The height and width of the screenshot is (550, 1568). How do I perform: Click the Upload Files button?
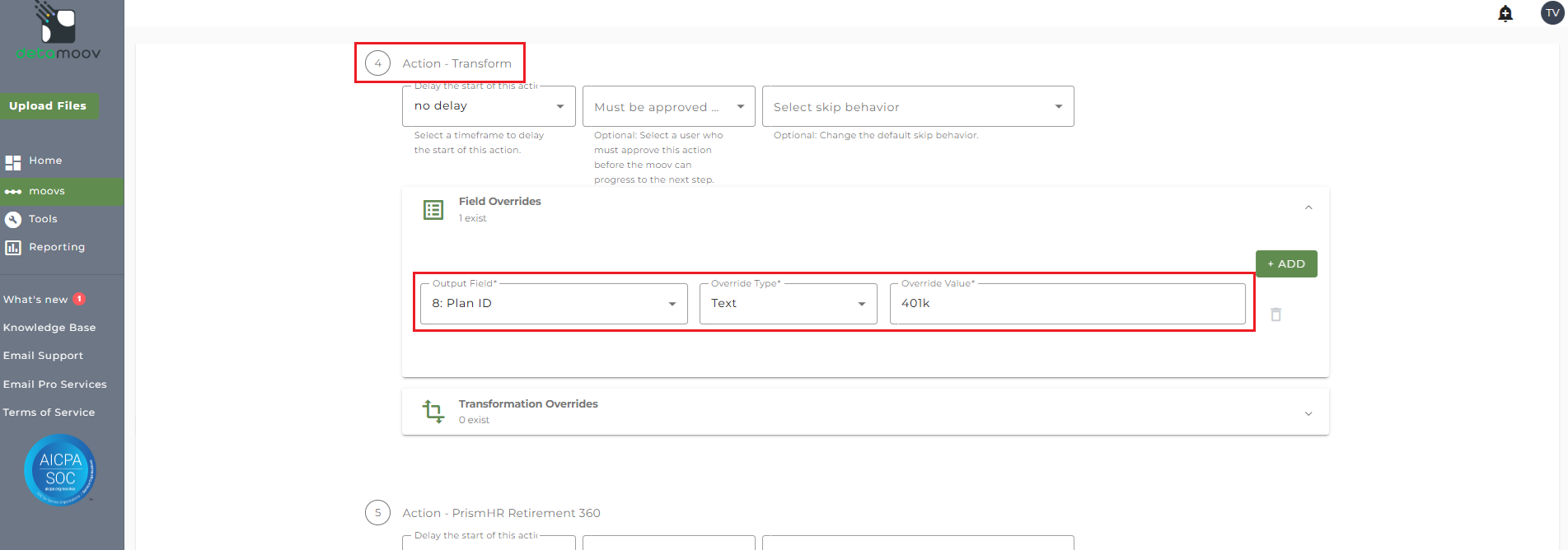[x=48, y=106]
